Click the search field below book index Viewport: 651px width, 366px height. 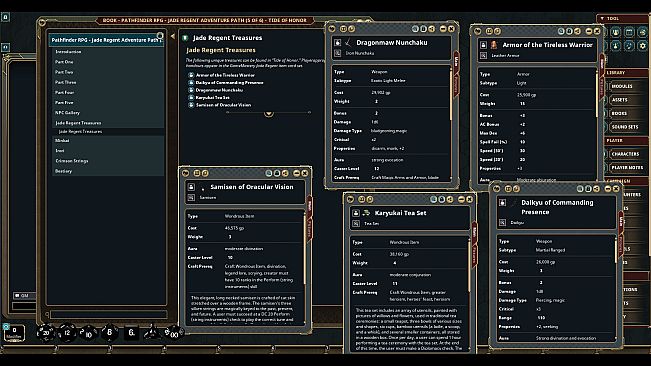click(109, 315)
